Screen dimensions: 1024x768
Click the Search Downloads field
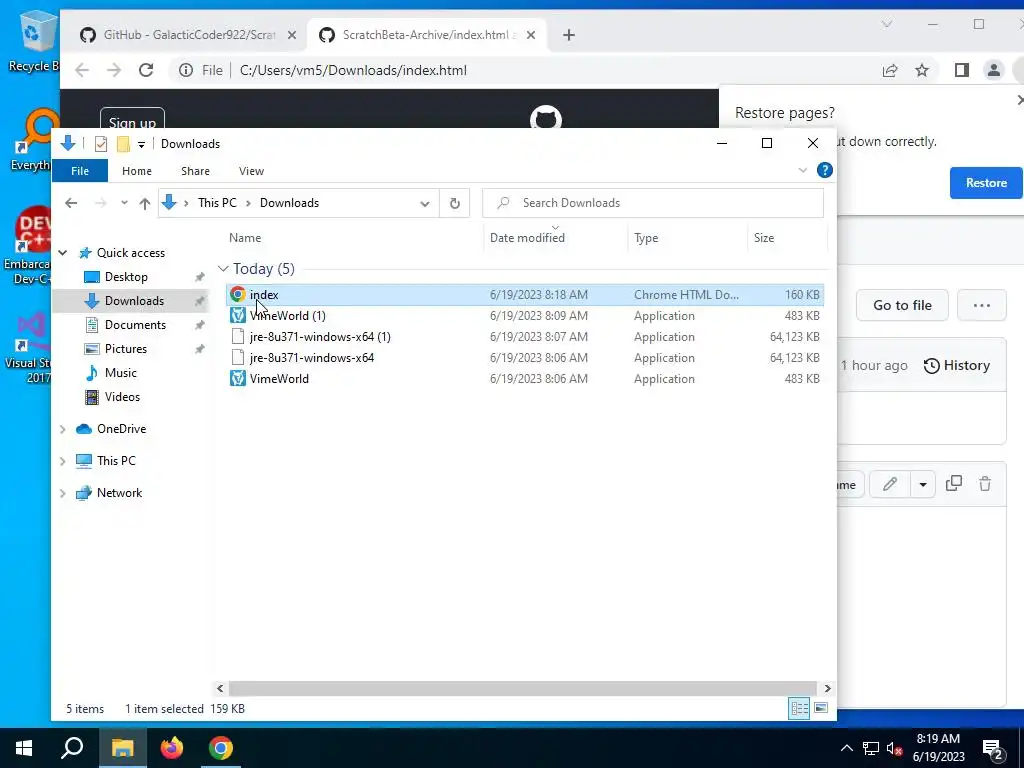click(653, 203)
